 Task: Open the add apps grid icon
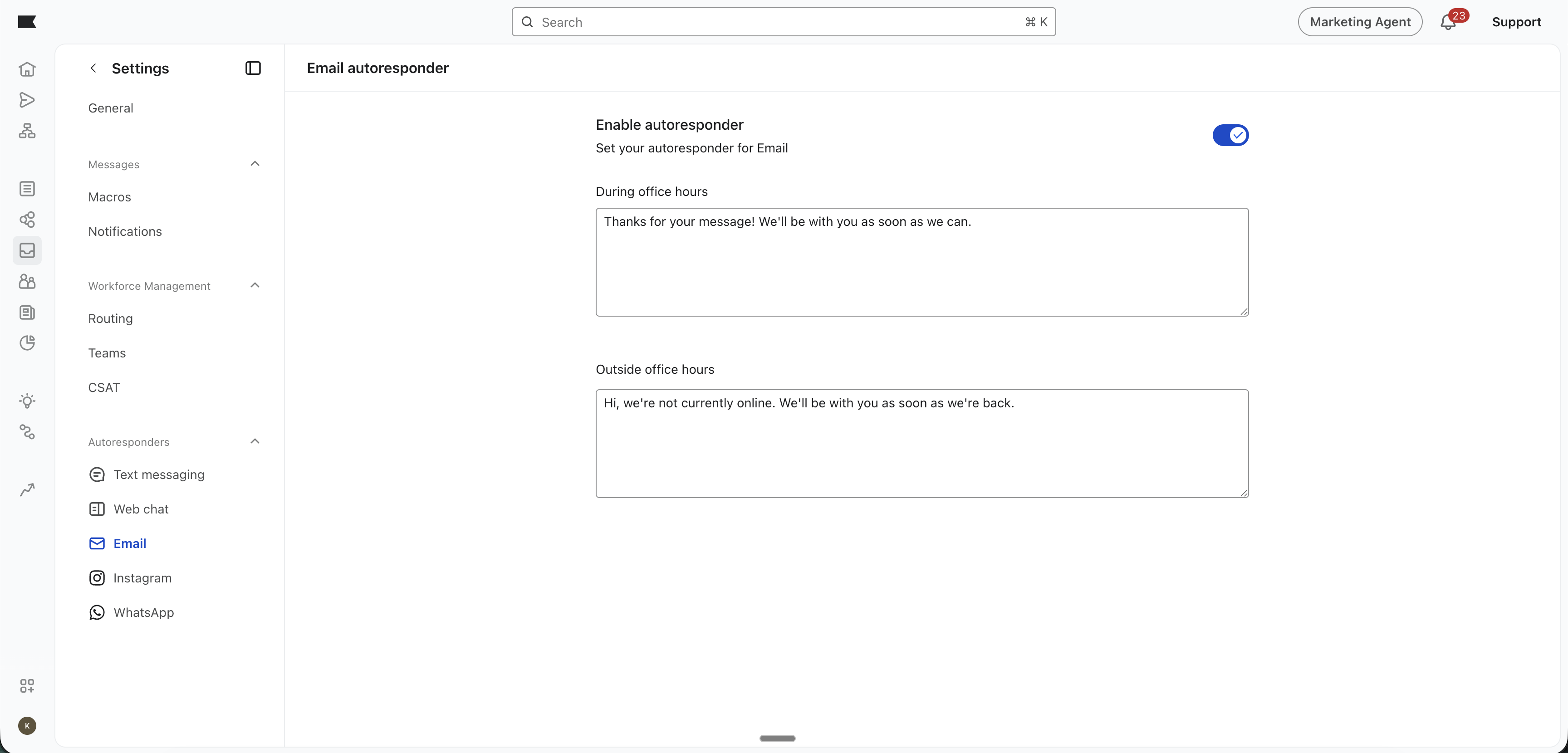coord(27,686)
